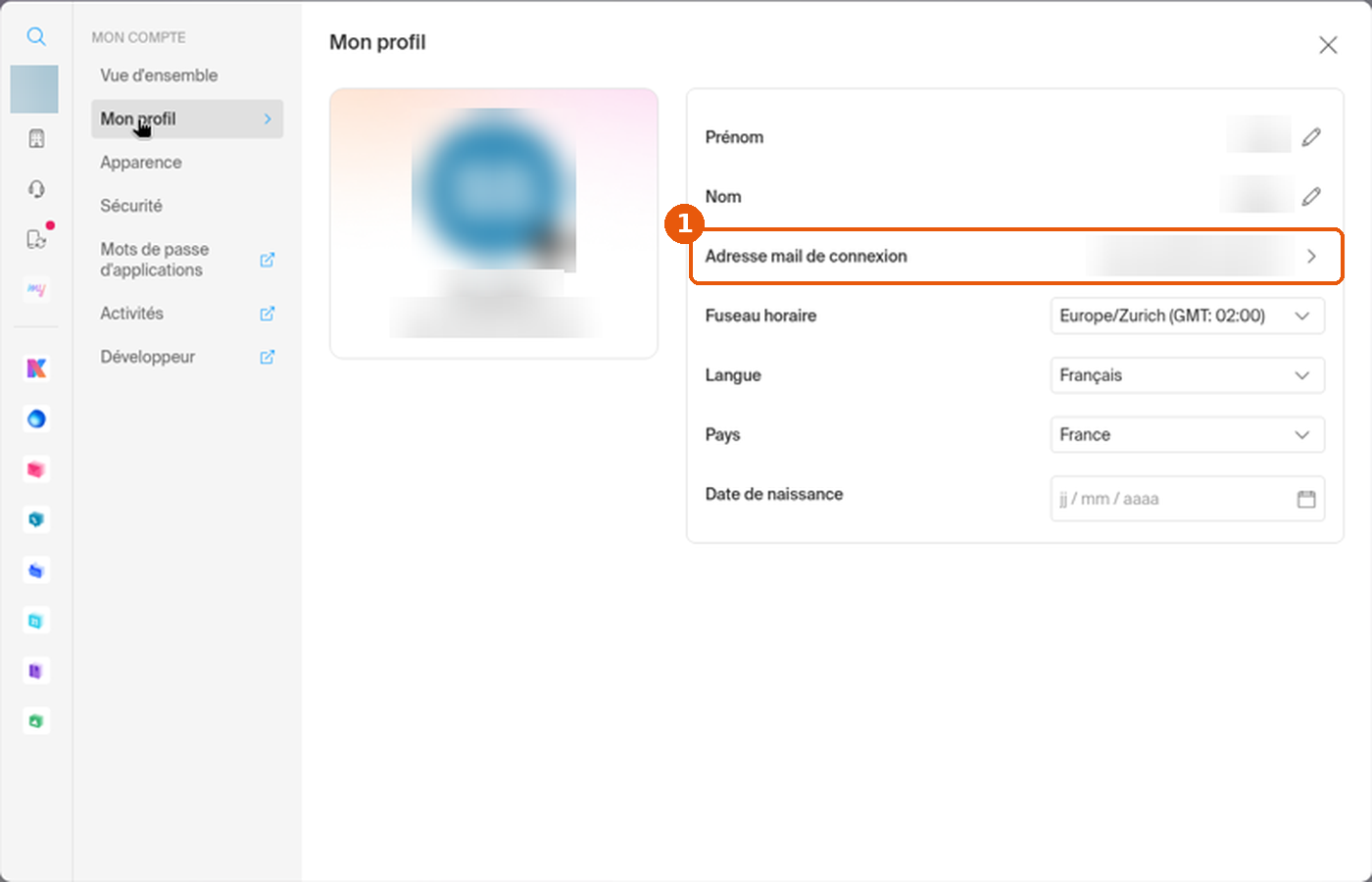Open external link icon beside Mots de passe d'applications
This screenshot has height=882, width=1372.
267,260
